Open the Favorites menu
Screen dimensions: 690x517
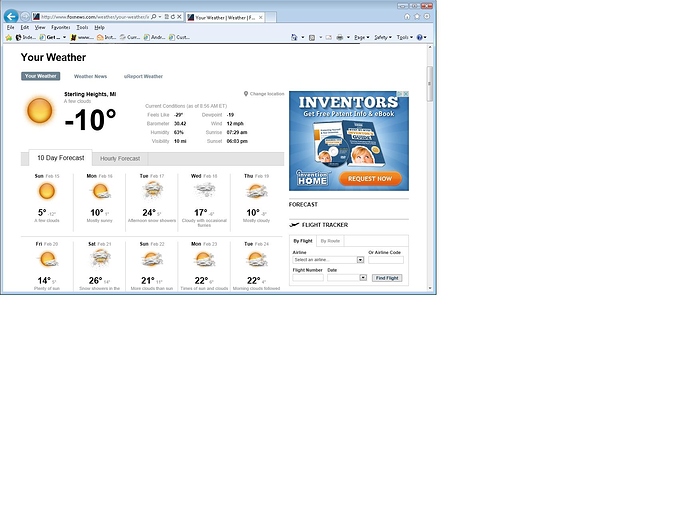[61, 27]
